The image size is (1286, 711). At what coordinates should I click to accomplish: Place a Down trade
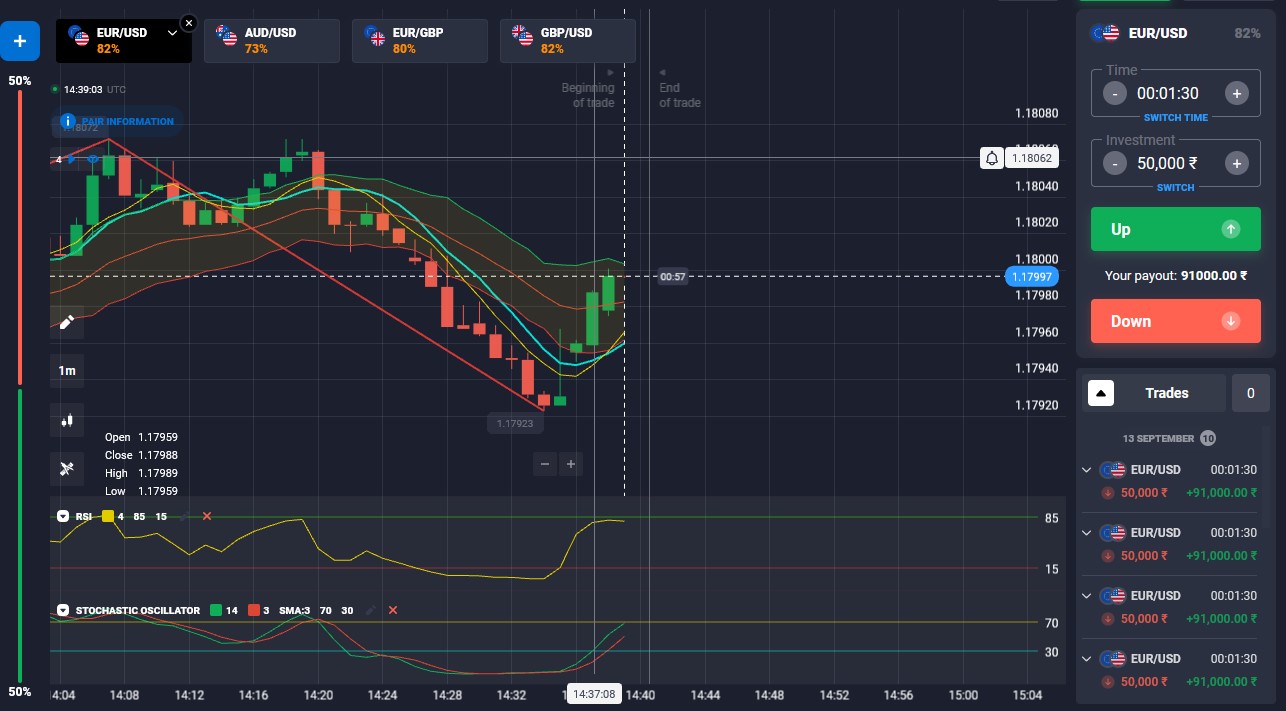1176,321
